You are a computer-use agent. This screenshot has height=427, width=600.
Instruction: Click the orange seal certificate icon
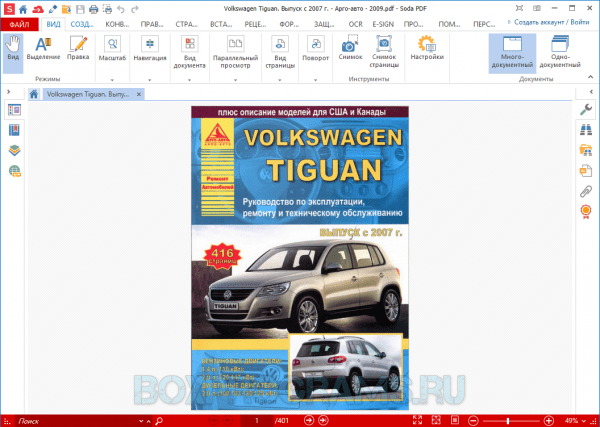[x=586, y=211]
